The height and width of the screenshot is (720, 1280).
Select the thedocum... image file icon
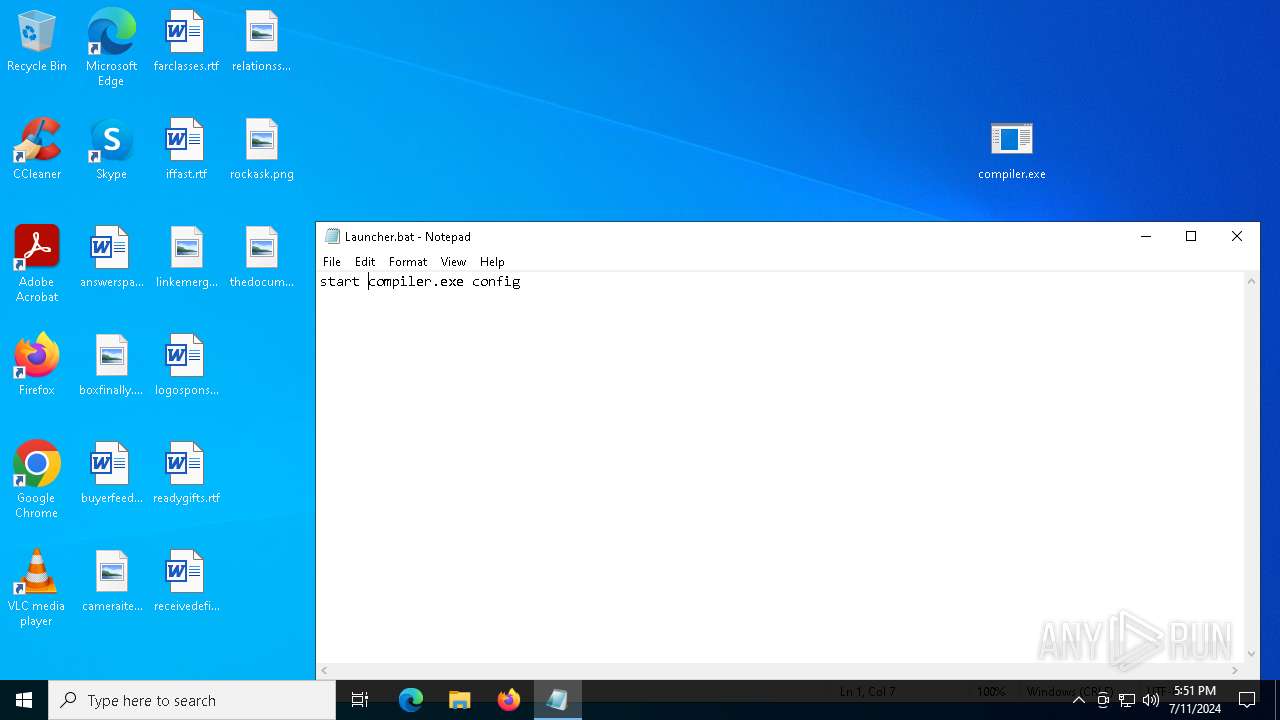tap(261, 258)
